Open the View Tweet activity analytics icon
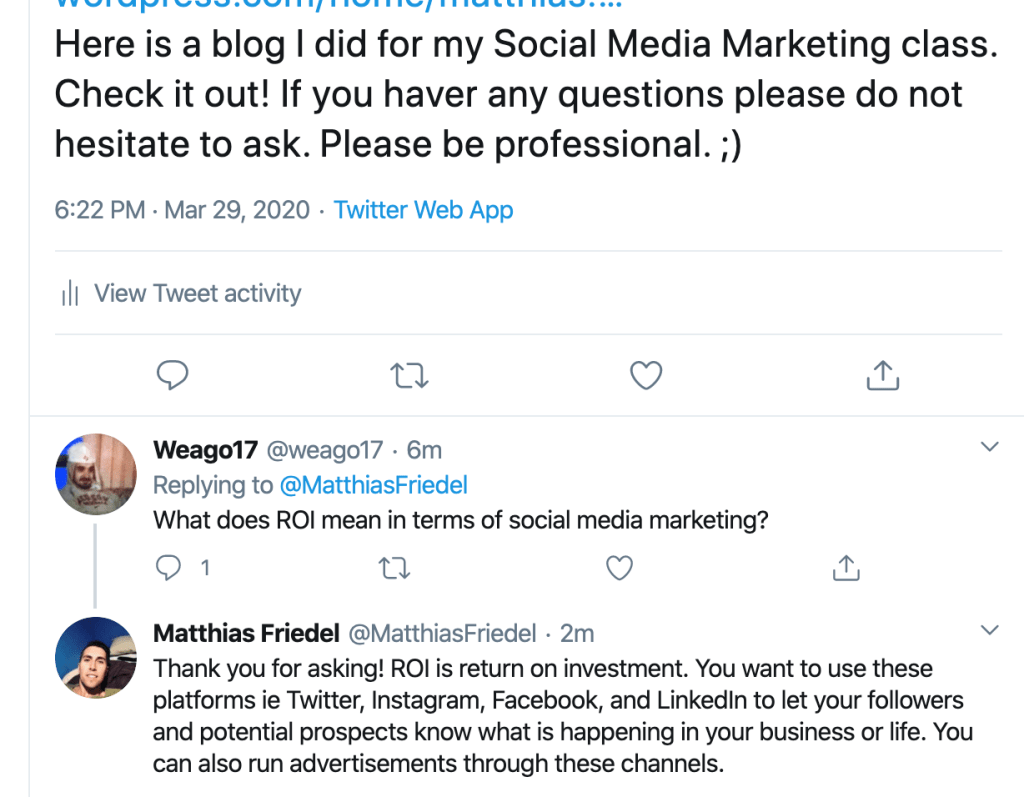The image size is (1024, 797). (70, 294)
